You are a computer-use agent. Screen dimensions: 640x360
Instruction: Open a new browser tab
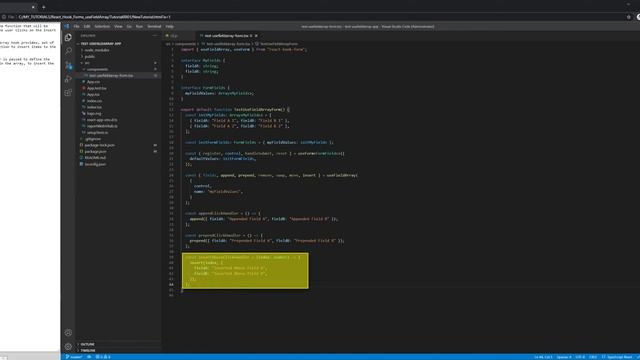point(44,7)
